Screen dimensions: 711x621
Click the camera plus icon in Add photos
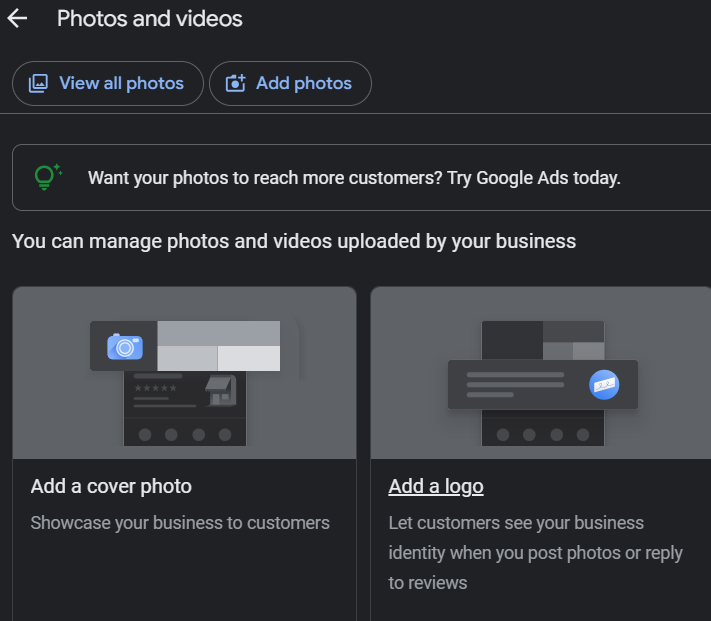tap(235, 83)
